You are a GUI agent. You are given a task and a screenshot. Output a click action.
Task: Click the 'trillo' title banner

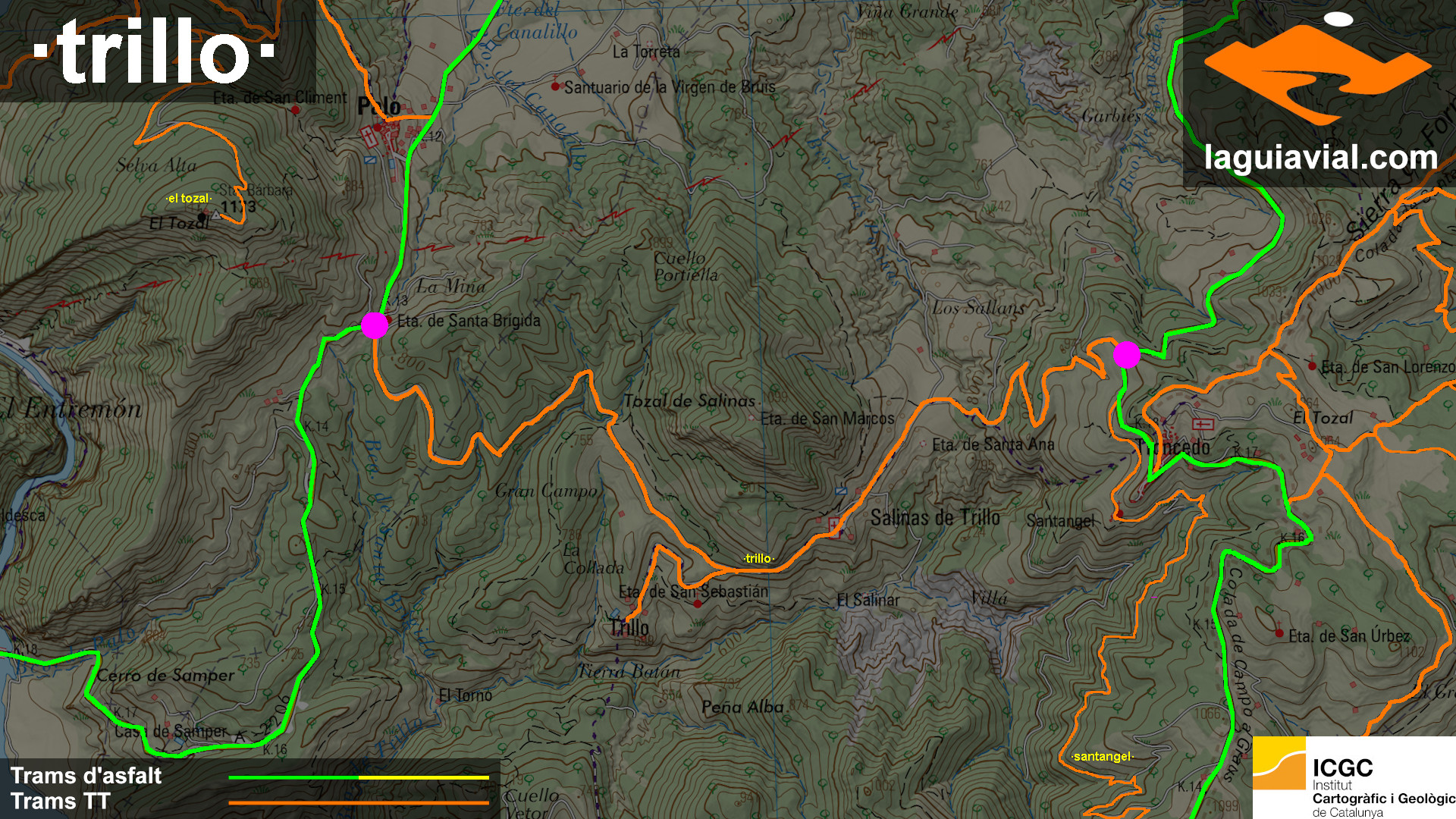click(x=155, y=51)
